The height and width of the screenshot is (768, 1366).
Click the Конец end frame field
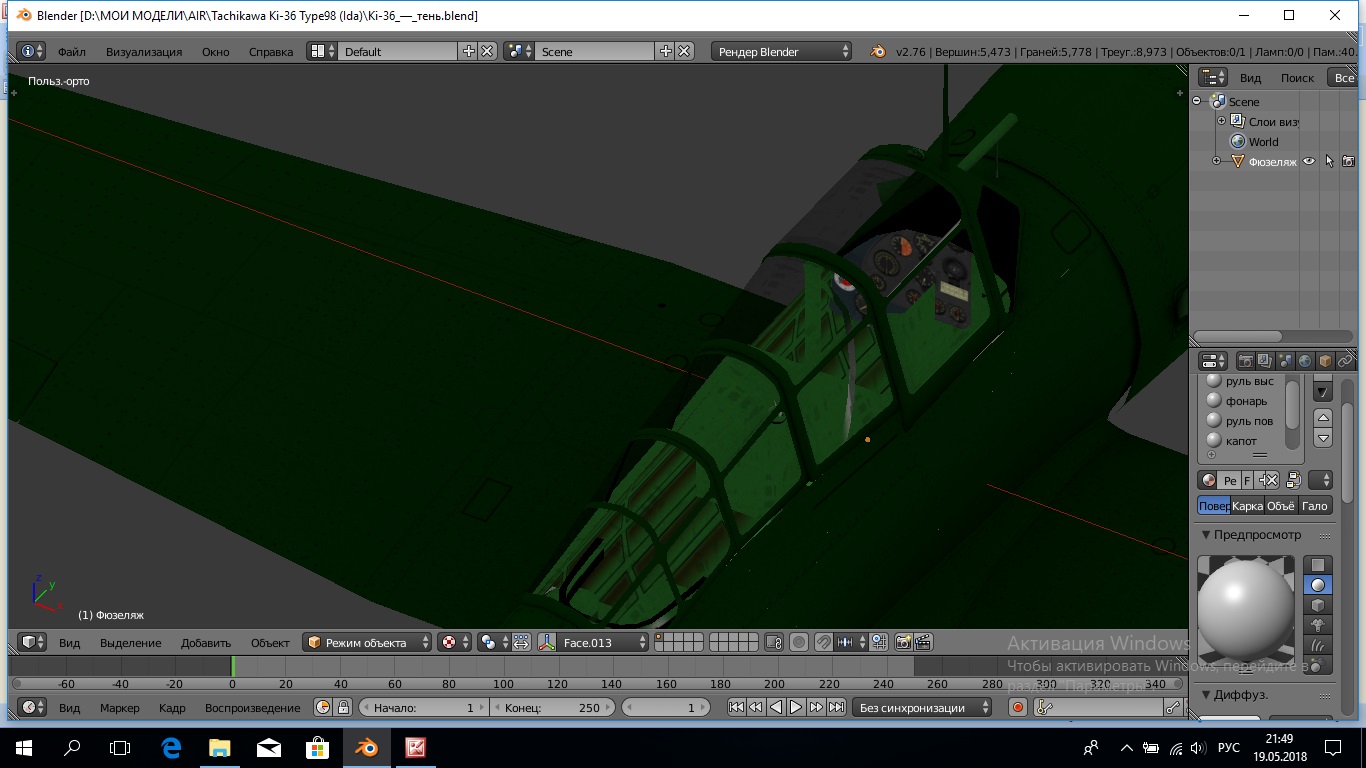552,707
